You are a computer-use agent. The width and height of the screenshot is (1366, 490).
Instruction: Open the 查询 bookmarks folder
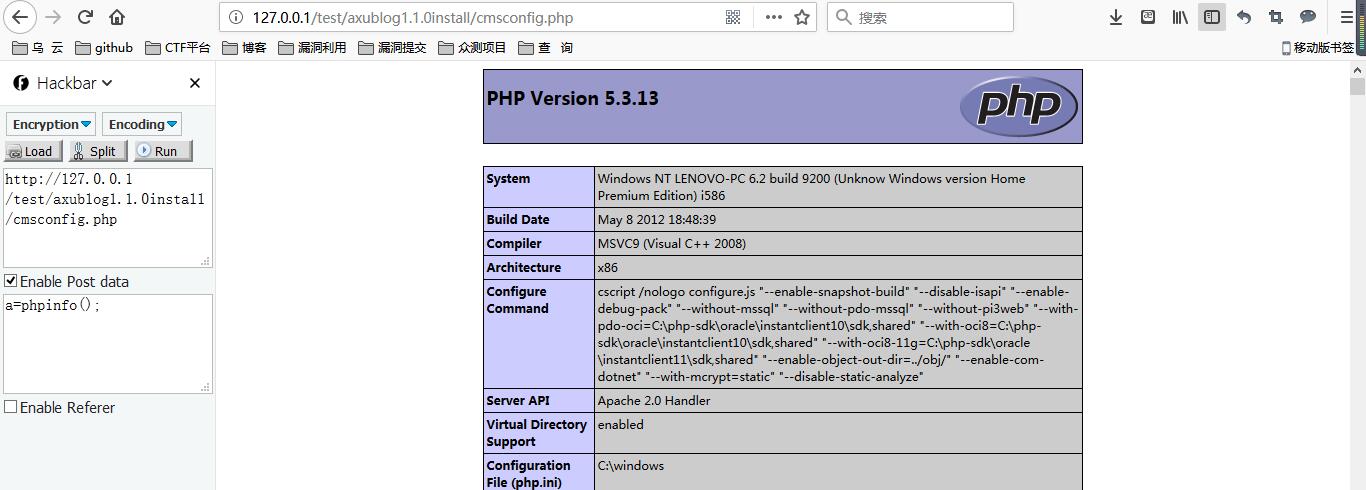point(545,47)
